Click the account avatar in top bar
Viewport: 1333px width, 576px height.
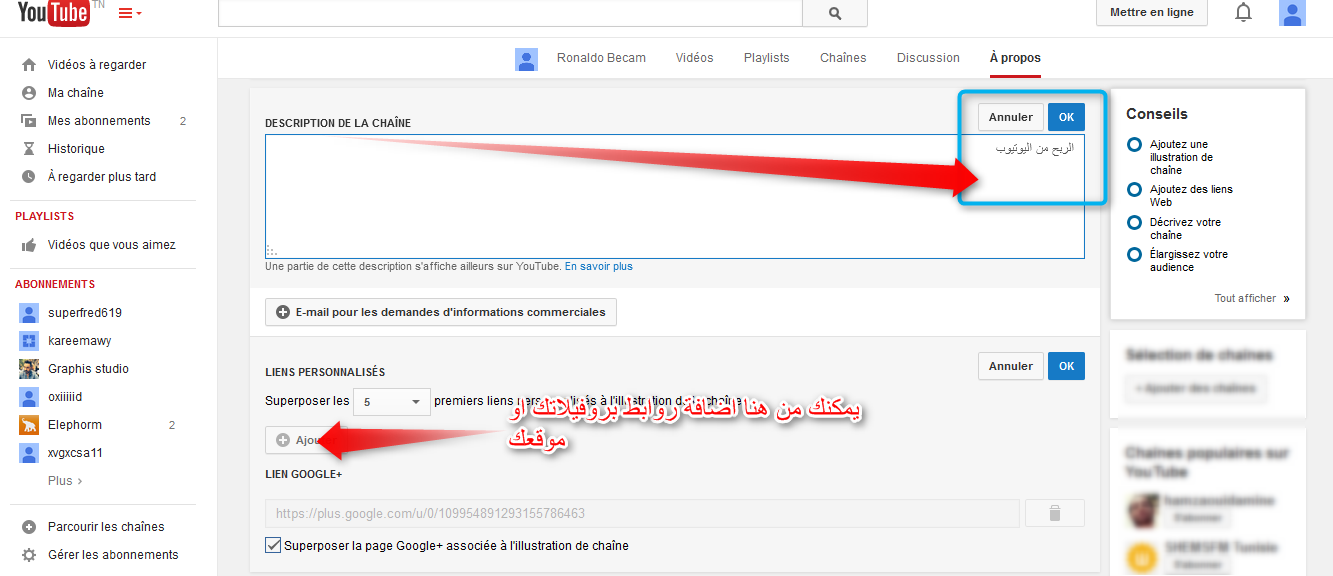point(1292,13)
